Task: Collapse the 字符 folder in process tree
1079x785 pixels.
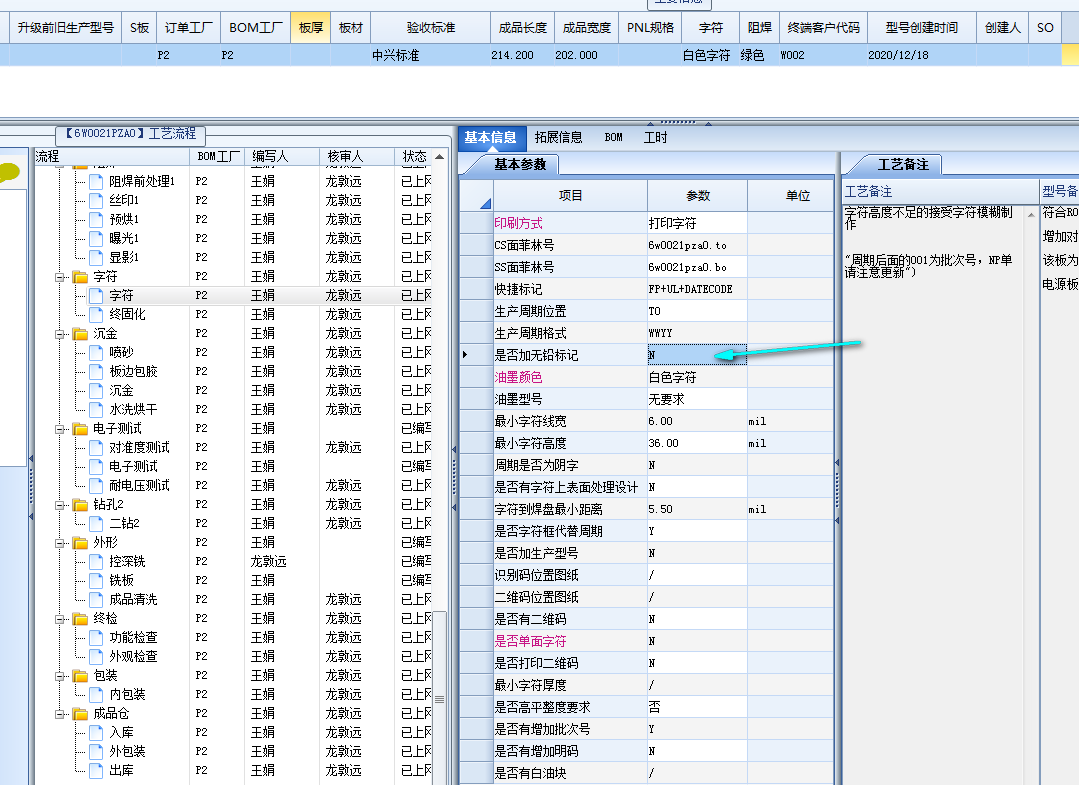Action: [x=60, y=277]
